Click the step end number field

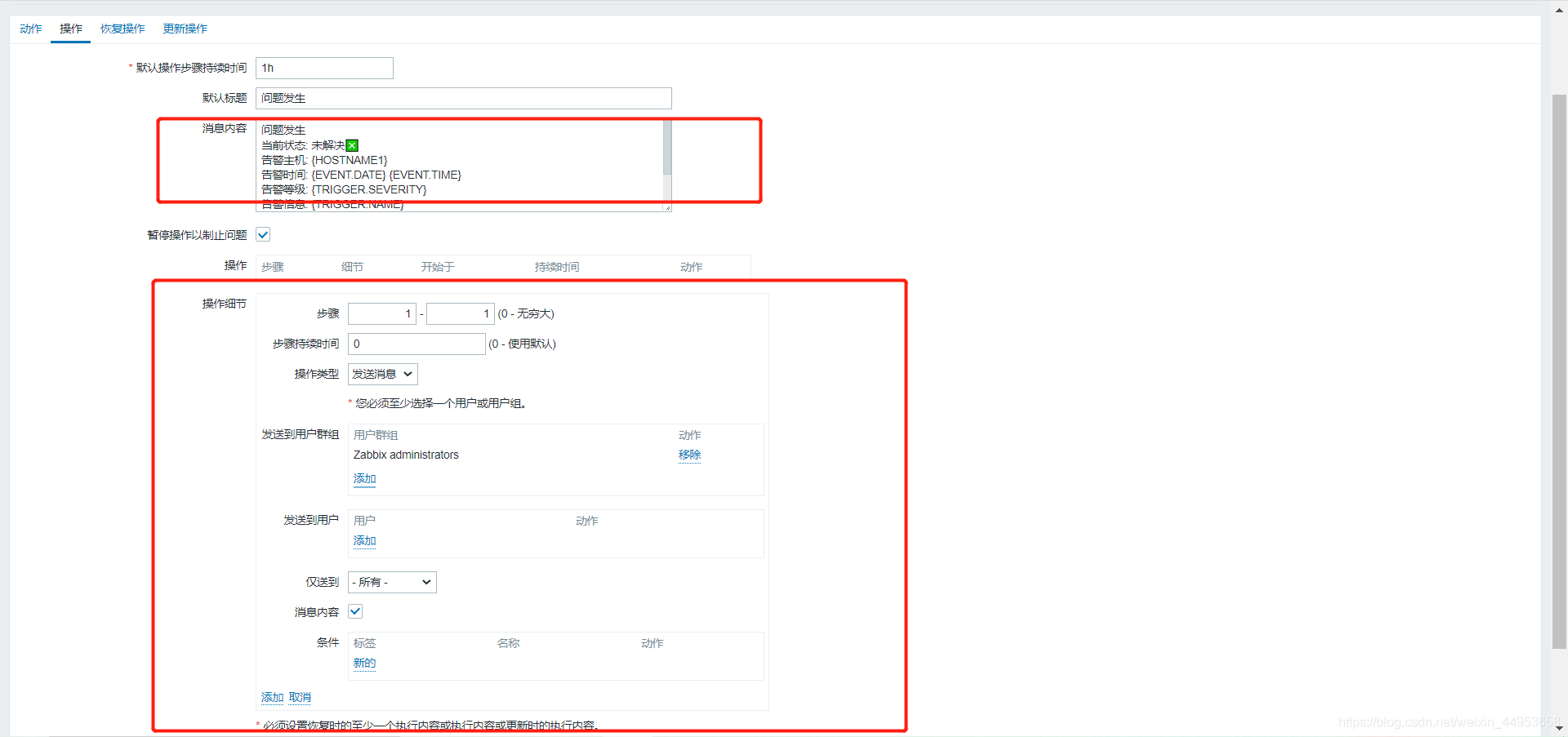pyautogui.click(x=461, y=313)
